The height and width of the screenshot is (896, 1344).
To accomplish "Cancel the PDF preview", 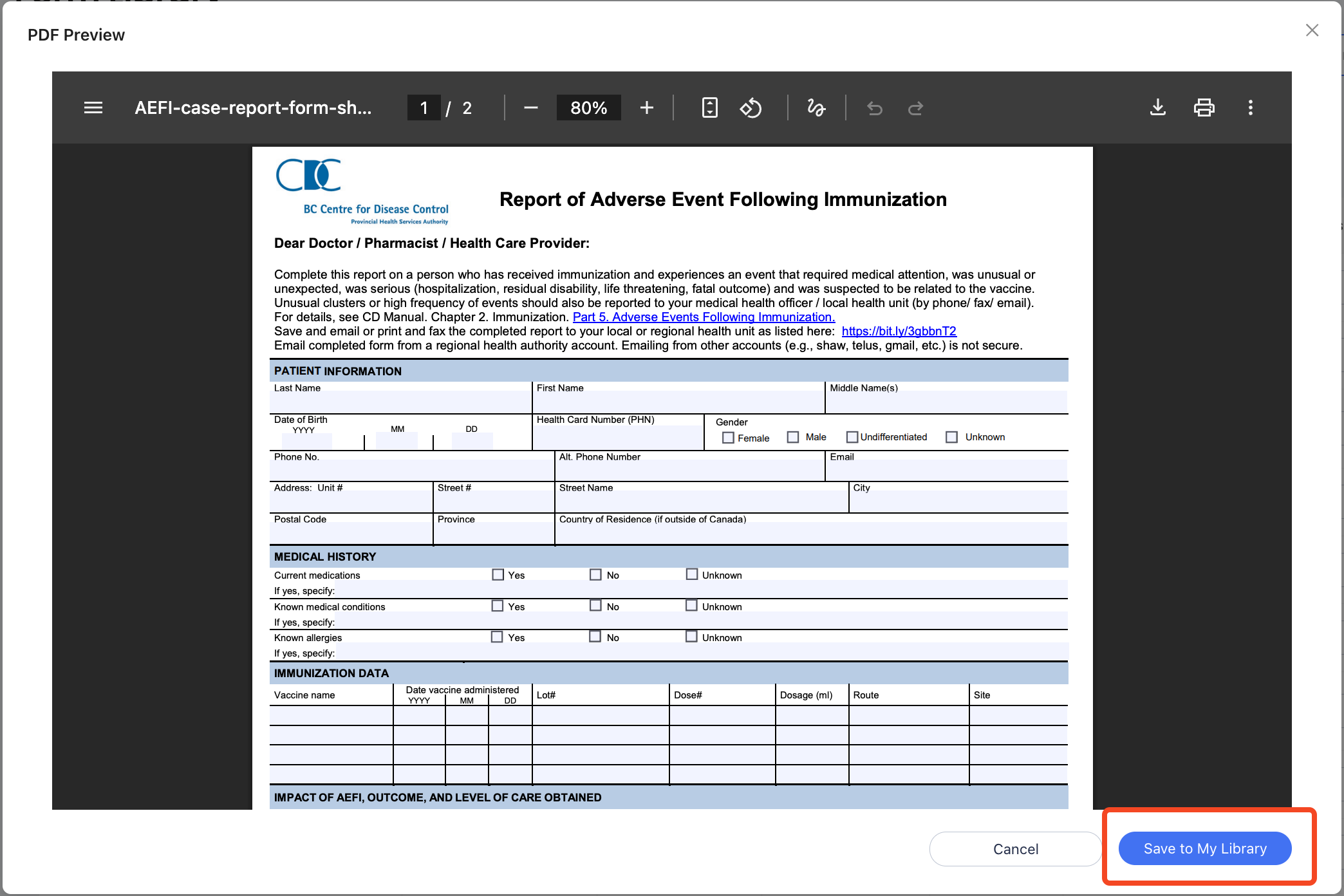I will click(1015, 848).
